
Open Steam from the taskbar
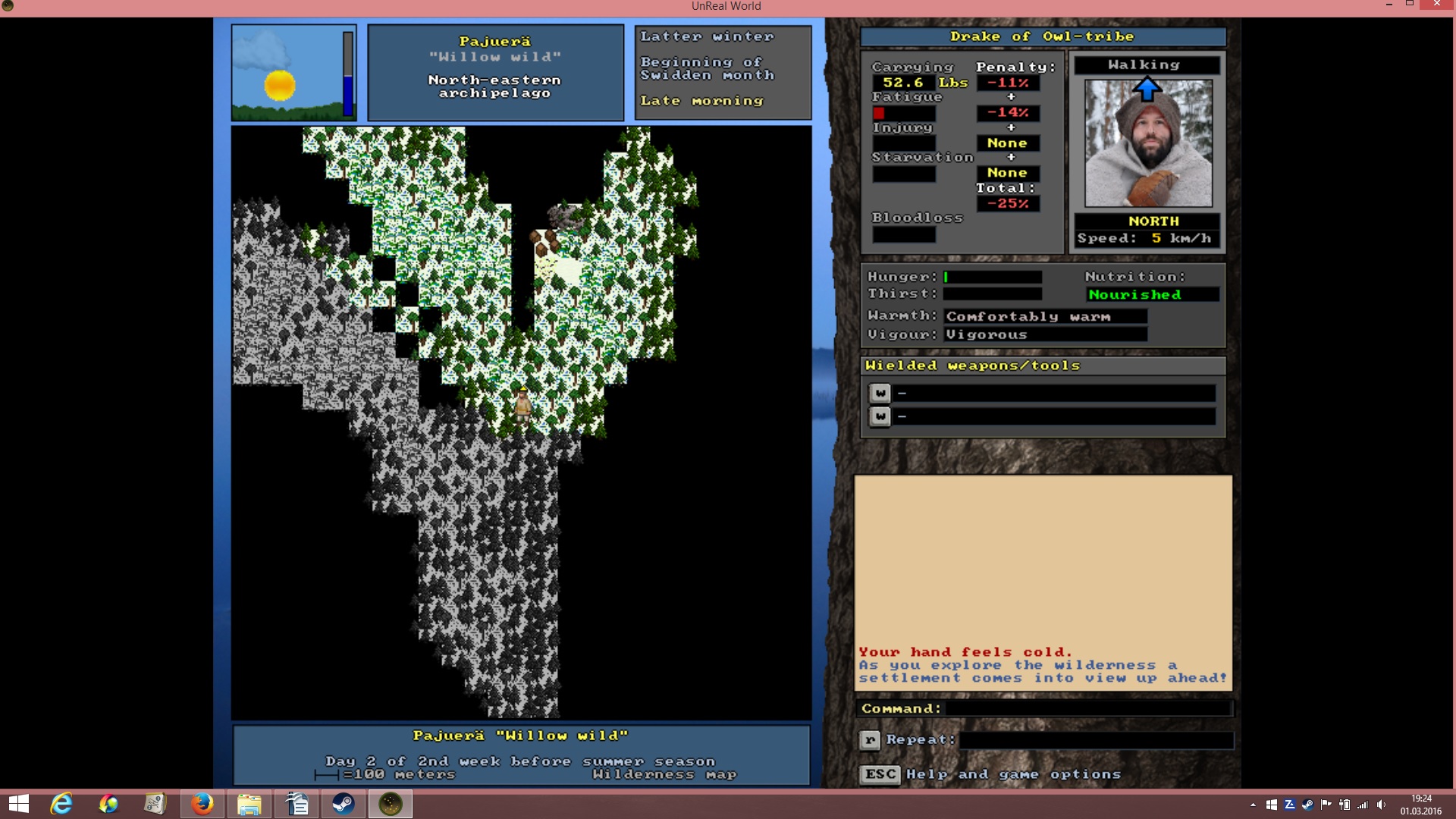[x=343, y=804]
